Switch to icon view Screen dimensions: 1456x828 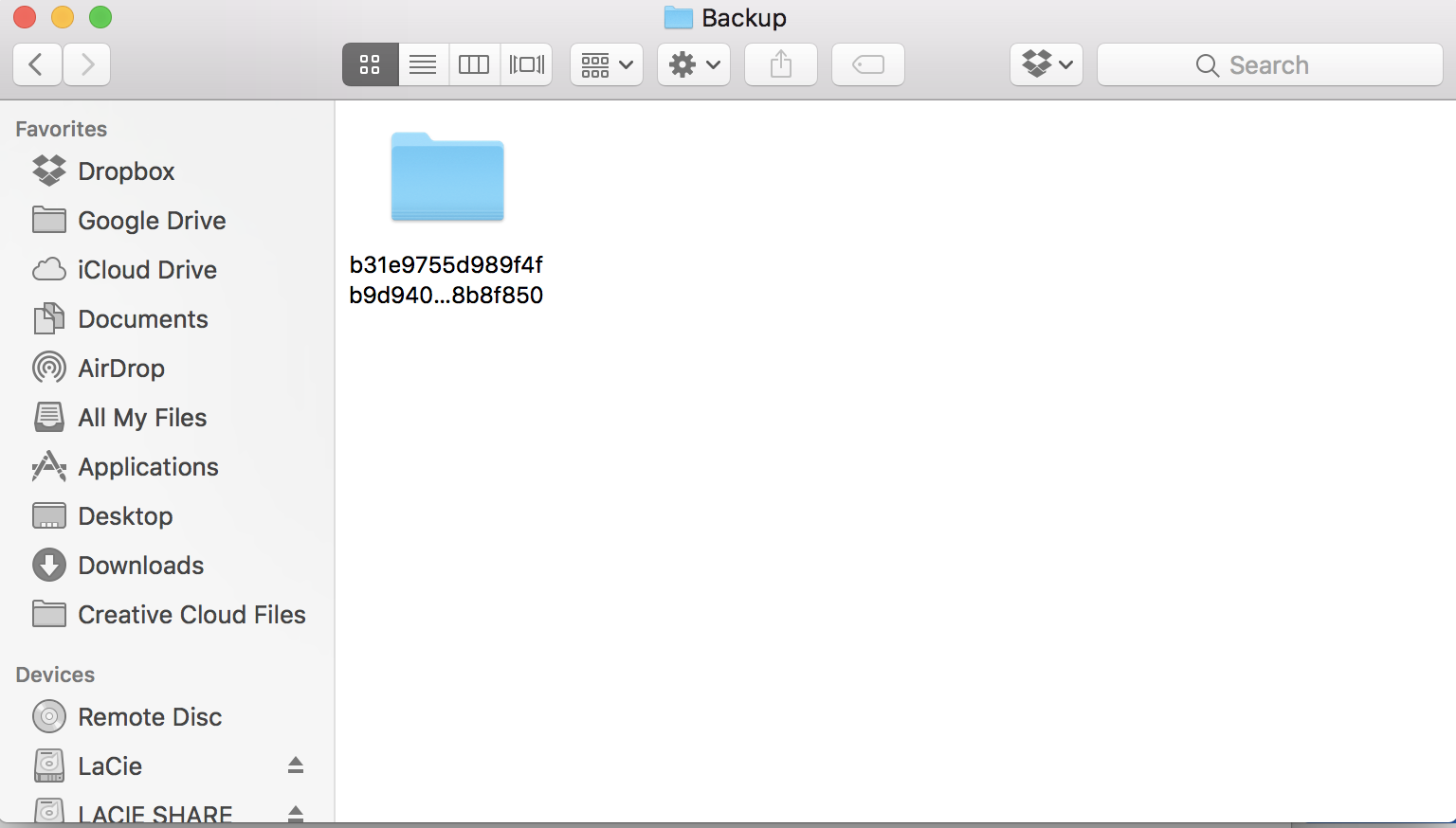pyautogui.click(x=370, y=64)
